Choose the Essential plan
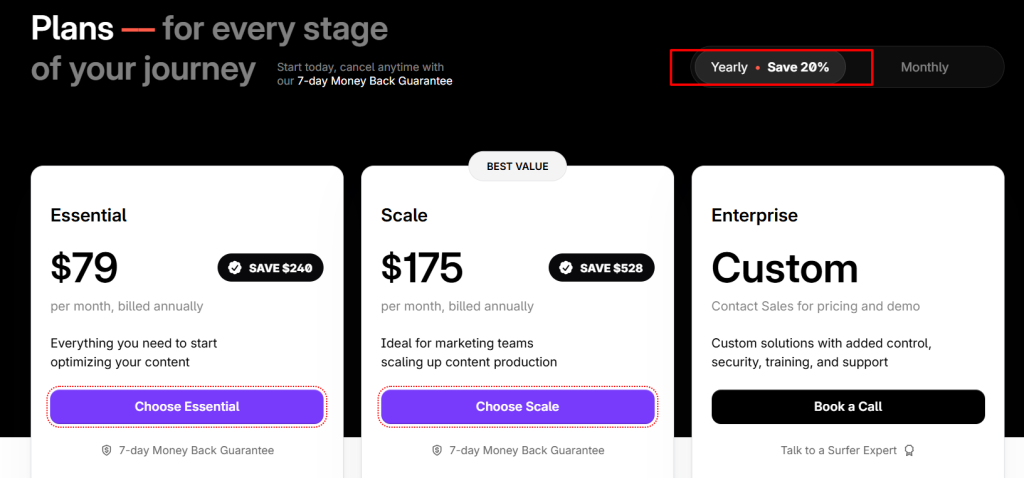 (x=187, y=407)
